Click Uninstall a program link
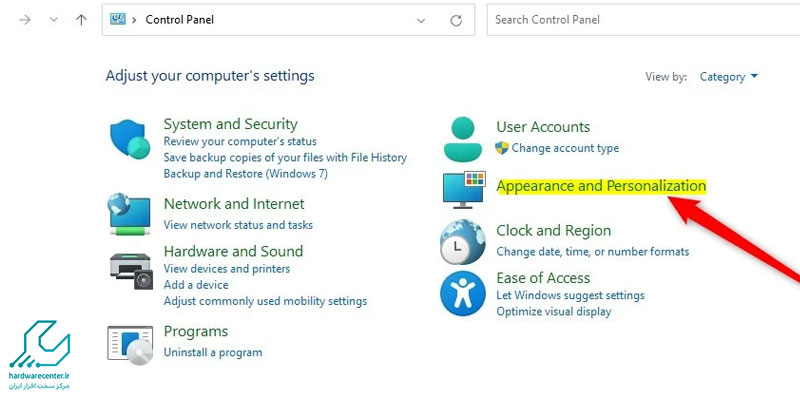Image resolution: width=800 pixels, height=400 pixels. [213, 353]
